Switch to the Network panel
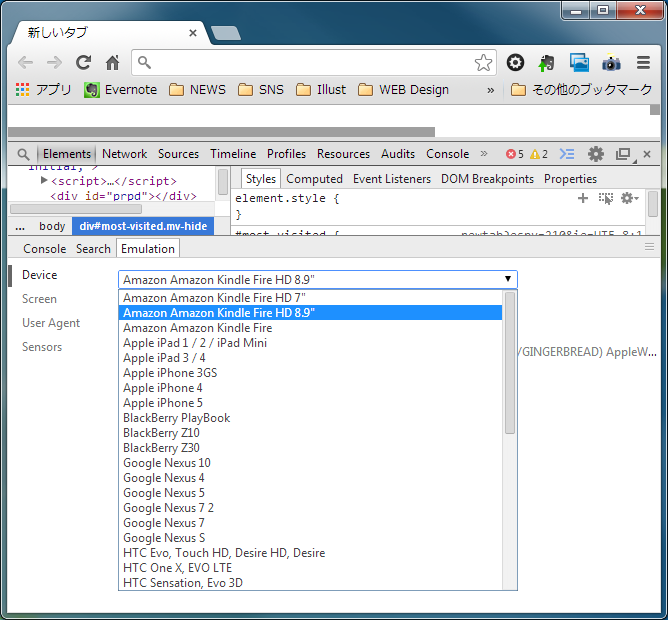668x620 pixels. click(x=124, y=154)
